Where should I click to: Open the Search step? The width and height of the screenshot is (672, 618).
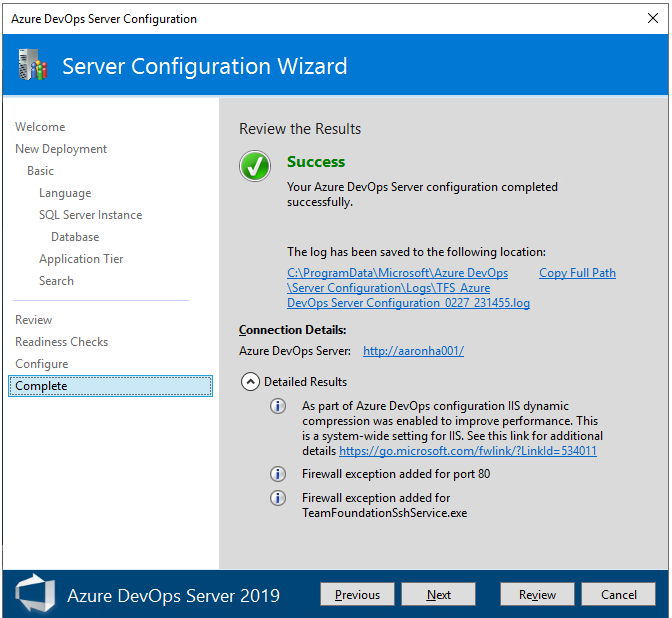56,281
